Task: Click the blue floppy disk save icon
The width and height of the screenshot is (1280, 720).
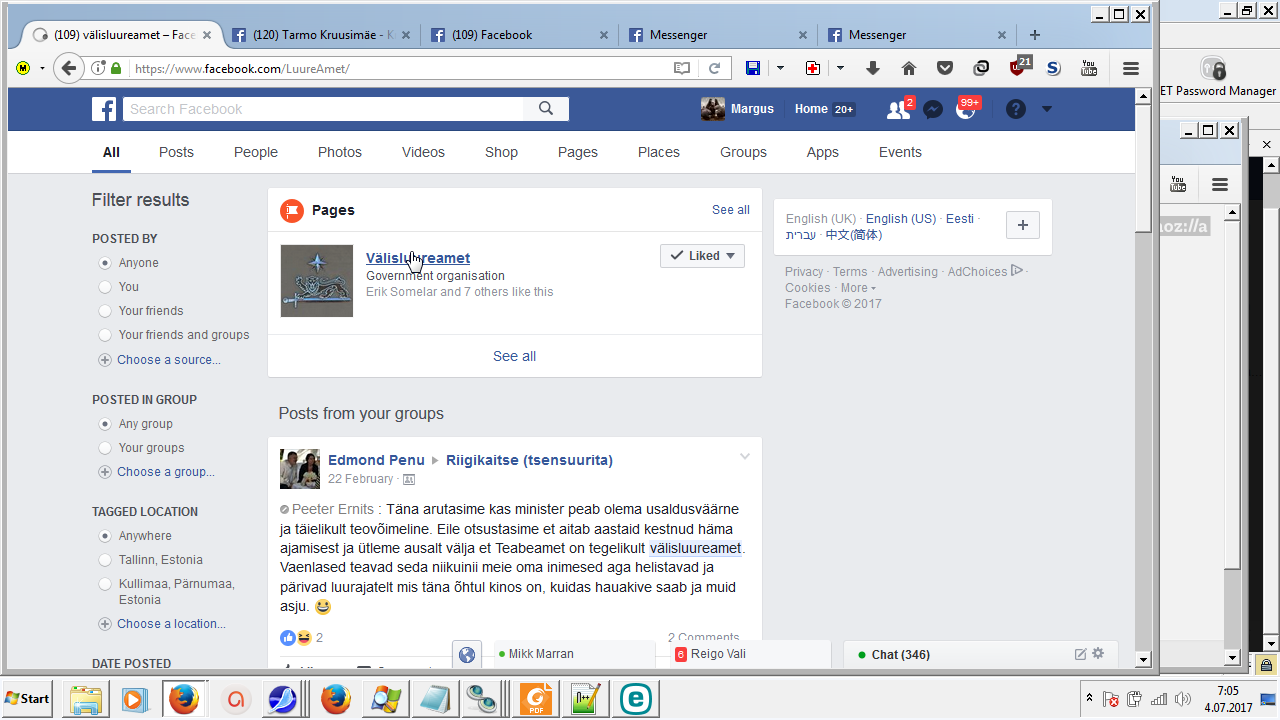Action: [753, 69]
